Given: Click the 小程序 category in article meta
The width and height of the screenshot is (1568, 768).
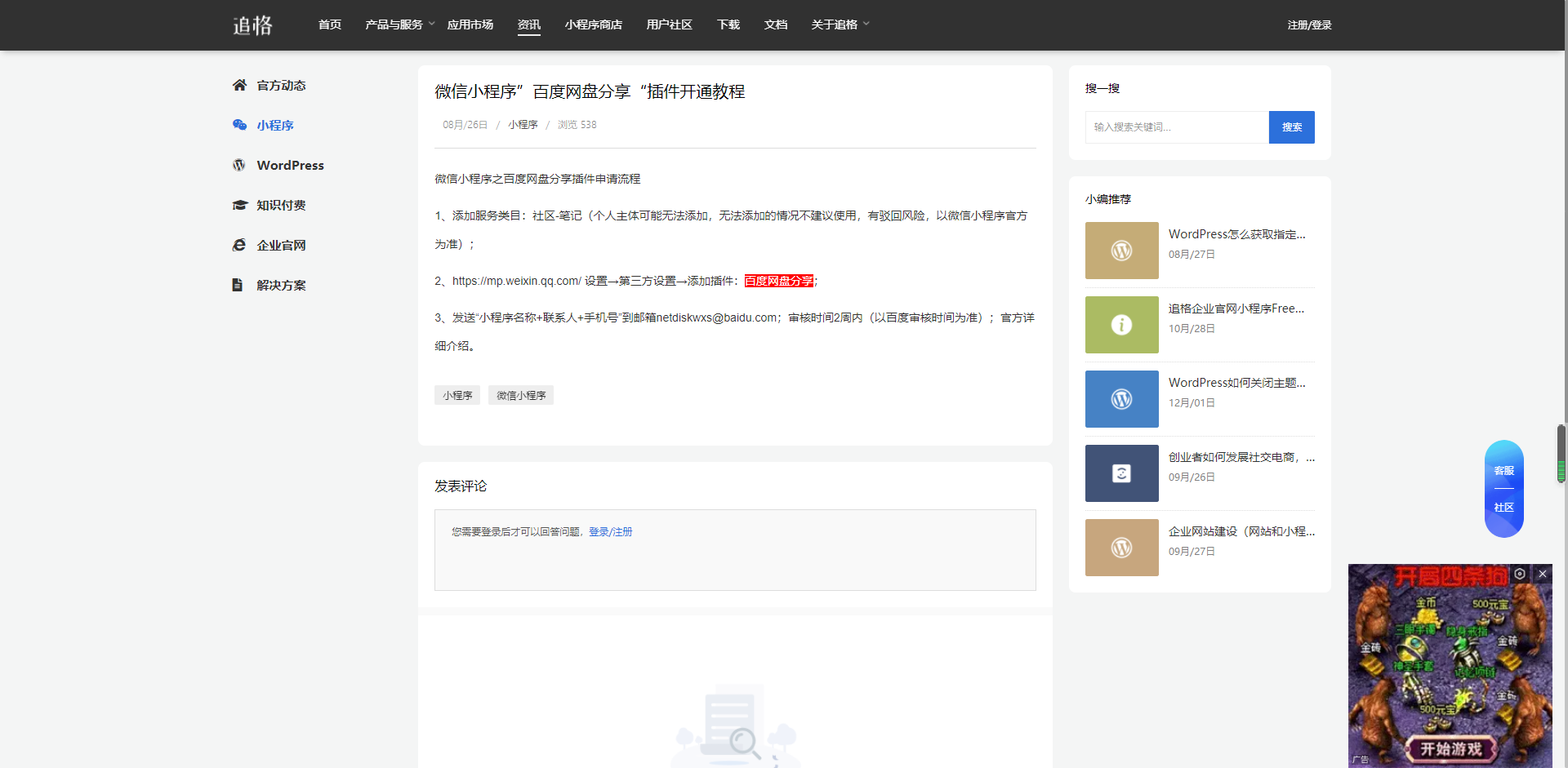Looking at the screenshot, I should (x=523, y=125).
